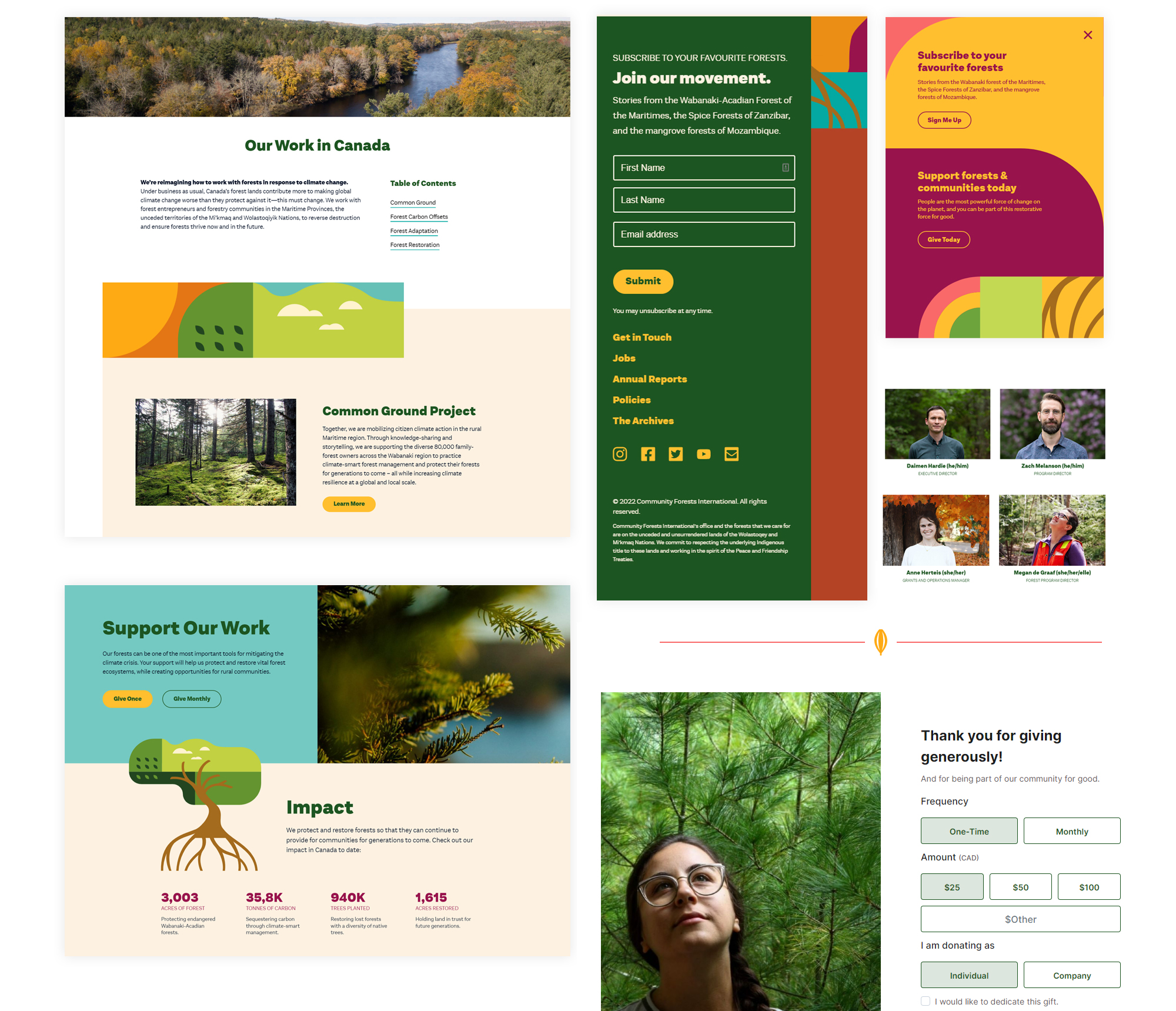Click the Sign Me Up button
Screen dimensions: 1176x1011
(x=944, y=120)
